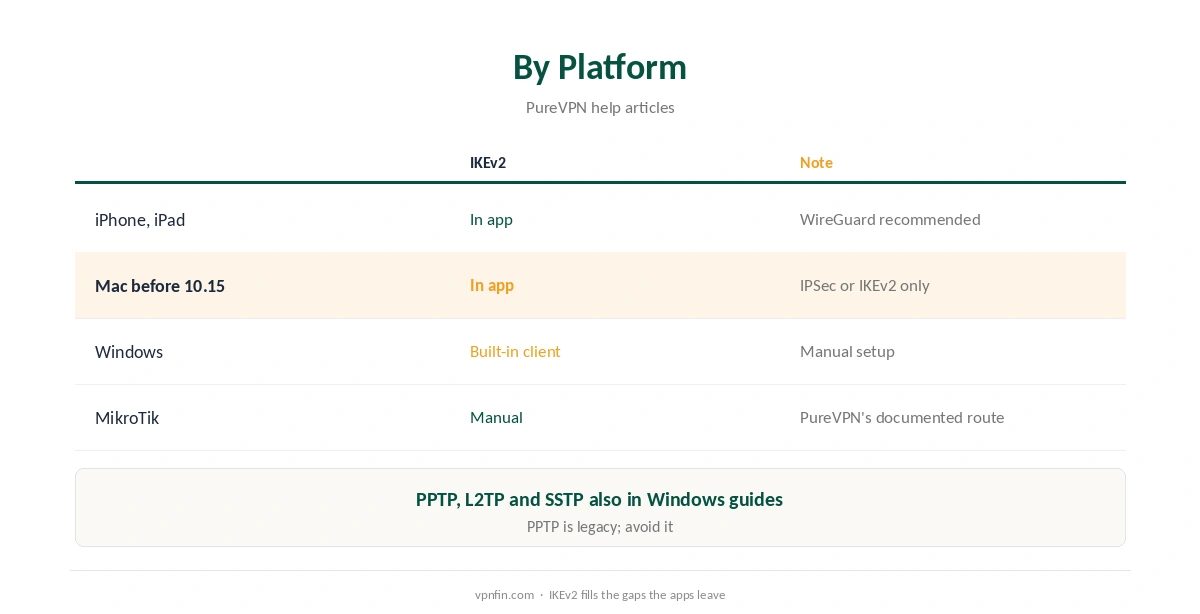Viewport: 1200px width, 614px height.
Task: Select the Windows row label
Action: [129, 352]
